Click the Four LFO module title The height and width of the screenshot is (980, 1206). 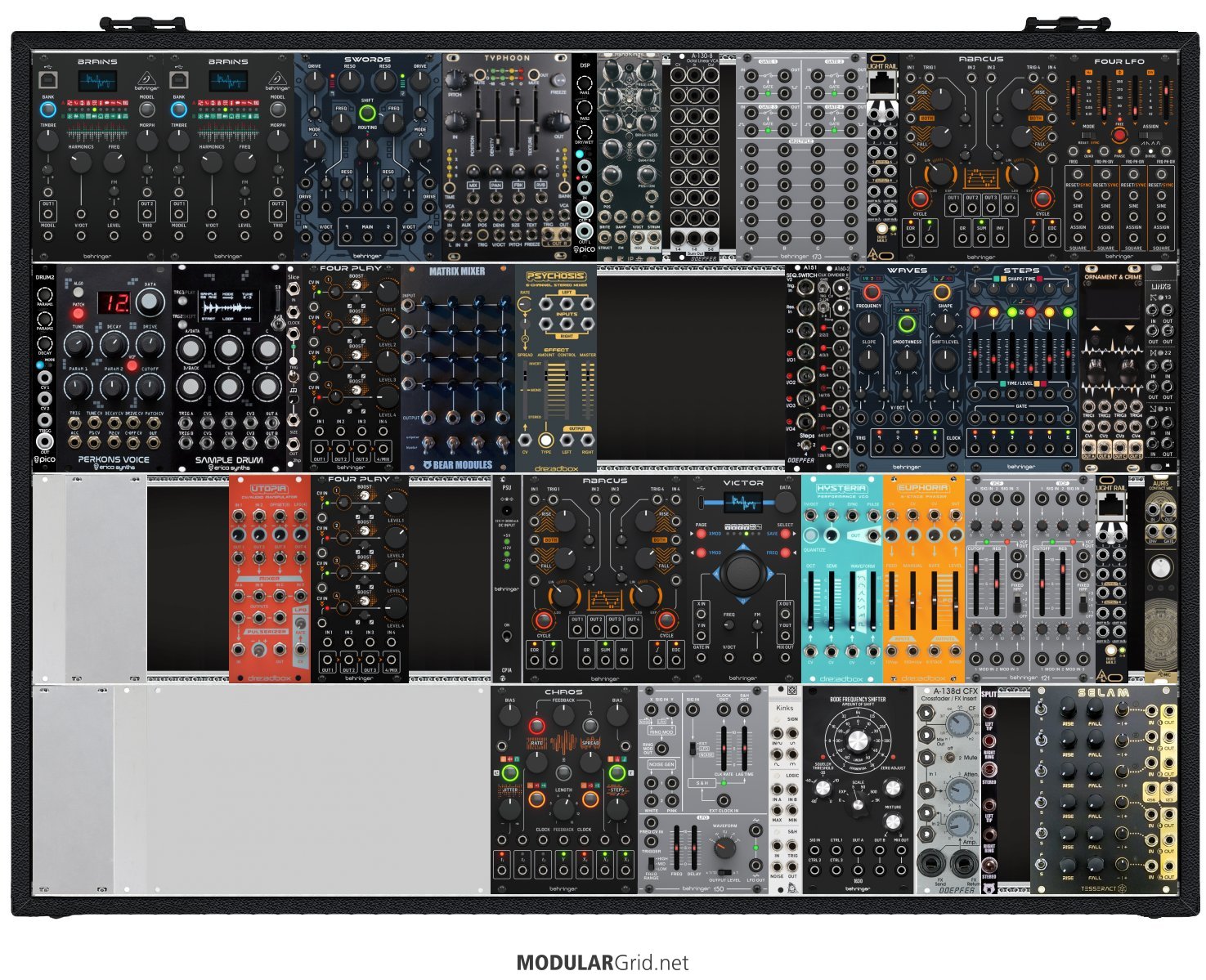pos(1119,61)
